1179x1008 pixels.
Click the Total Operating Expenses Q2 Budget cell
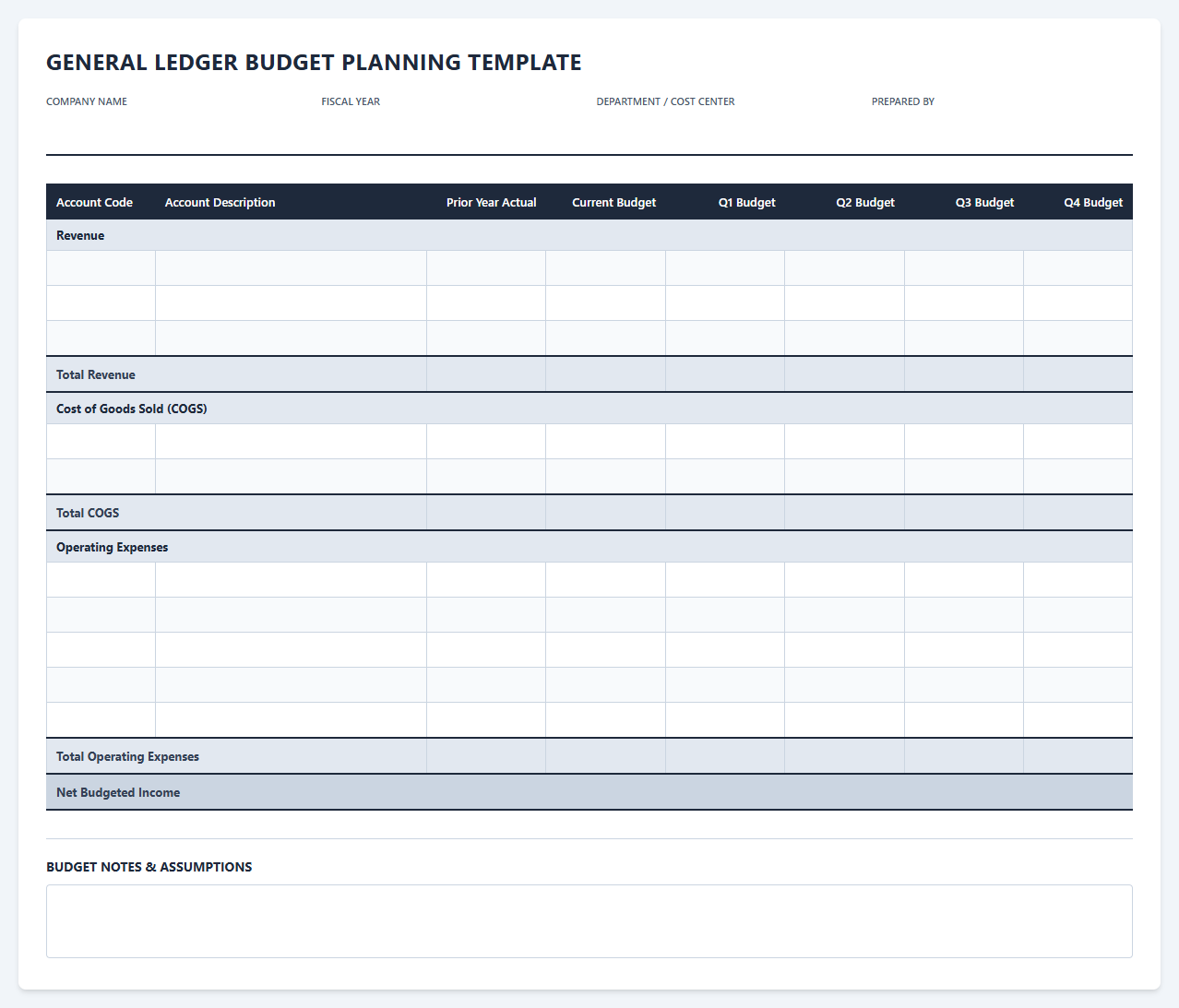(845, 756)
